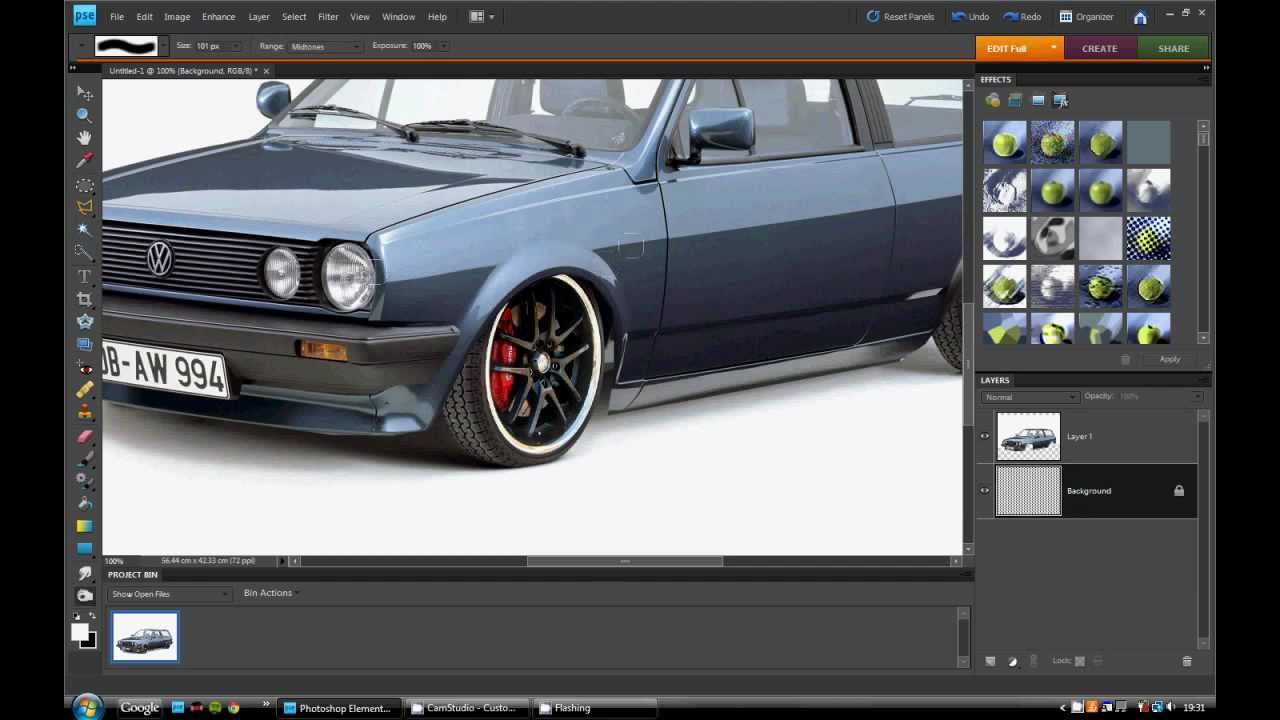Delete layer using trash icon
This screenshot has height=720, width=1280.
point(1187,661)
